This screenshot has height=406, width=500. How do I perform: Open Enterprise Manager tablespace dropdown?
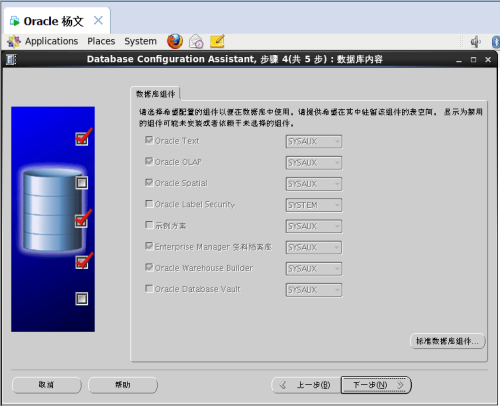[314, 248]
